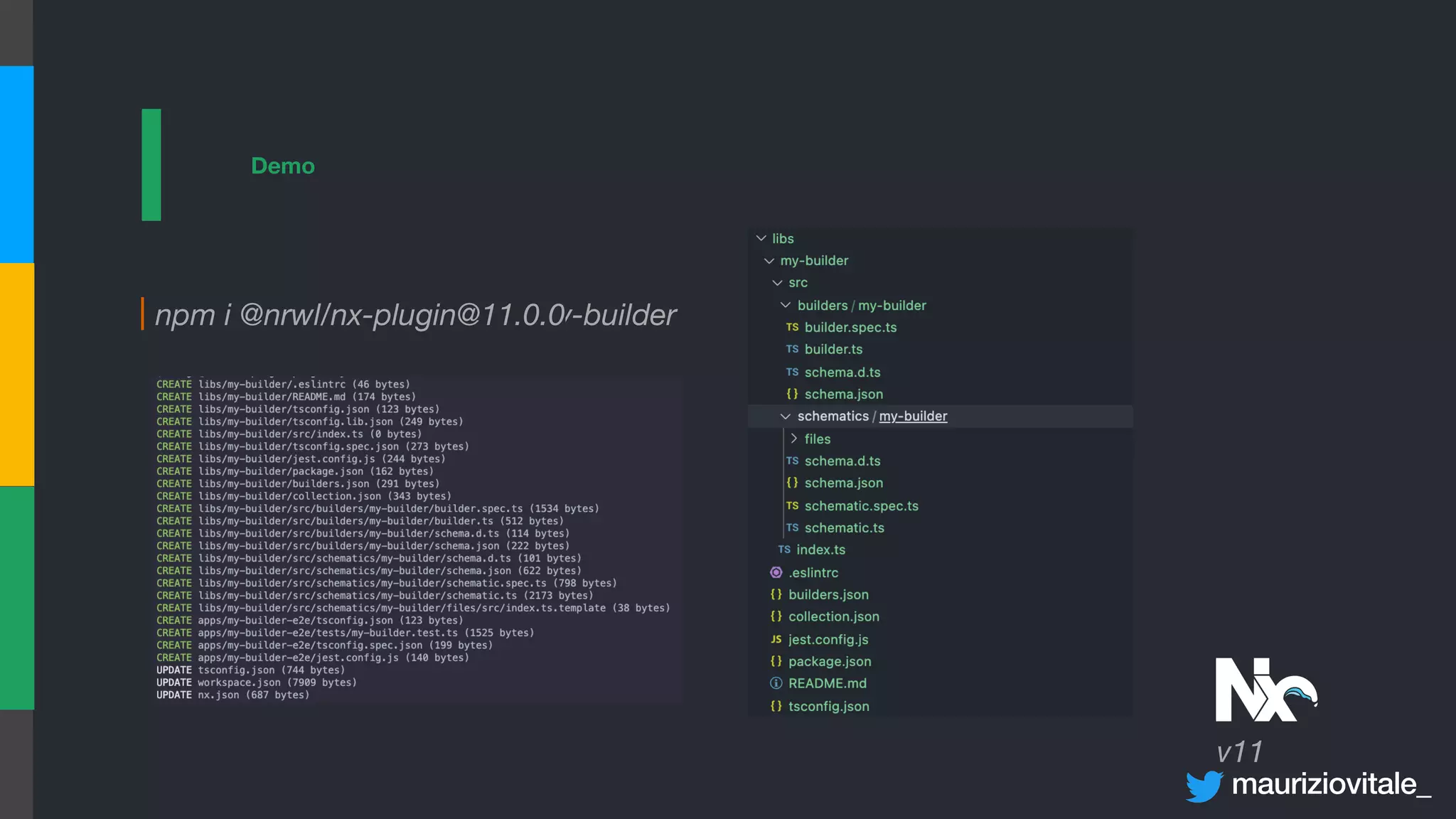1456x819 pixels.
Task: Click the TS icon of builder.spec.ts
Action: 792,327
